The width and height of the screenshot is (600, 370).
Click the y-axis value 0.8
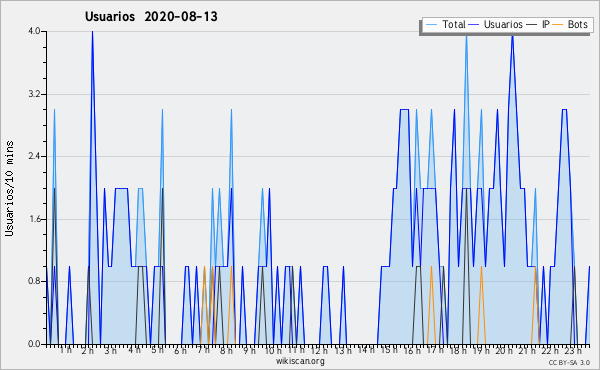click(x=34, y=282)
